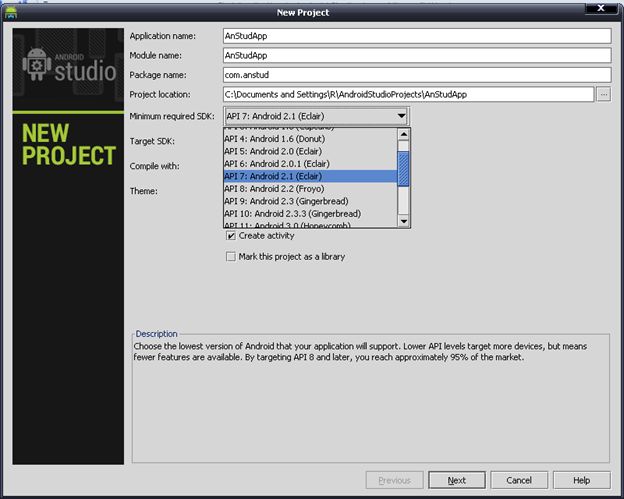This screenshot has height=499, width=624.
Task: Click the SDK list scroll down arrow
Action: coord(404,221)
